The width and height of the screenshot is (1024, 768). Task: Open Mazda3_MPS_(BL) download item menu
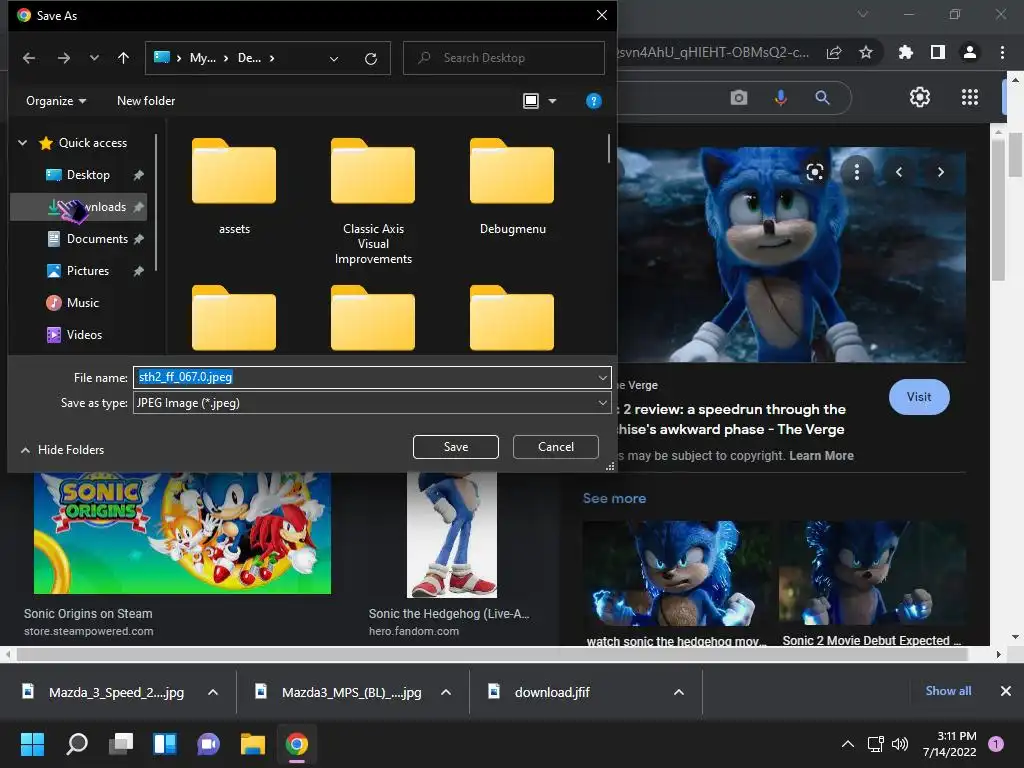click(x=446, y=692)
